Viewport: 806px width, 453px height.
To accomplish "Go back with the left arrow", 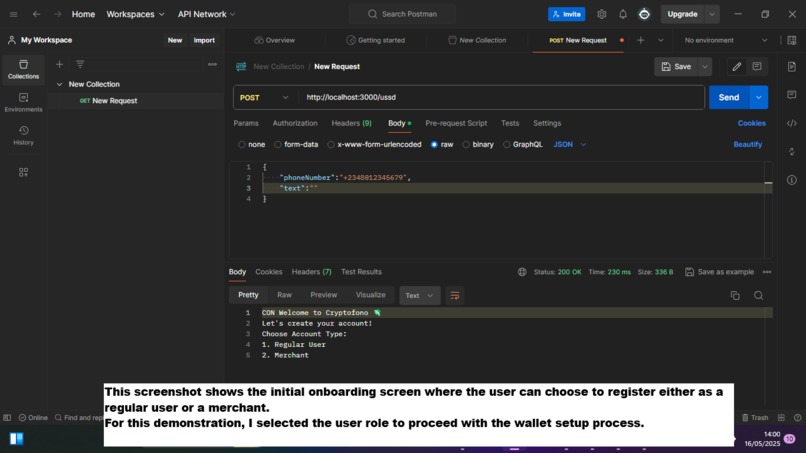I will tap(36, 14).
